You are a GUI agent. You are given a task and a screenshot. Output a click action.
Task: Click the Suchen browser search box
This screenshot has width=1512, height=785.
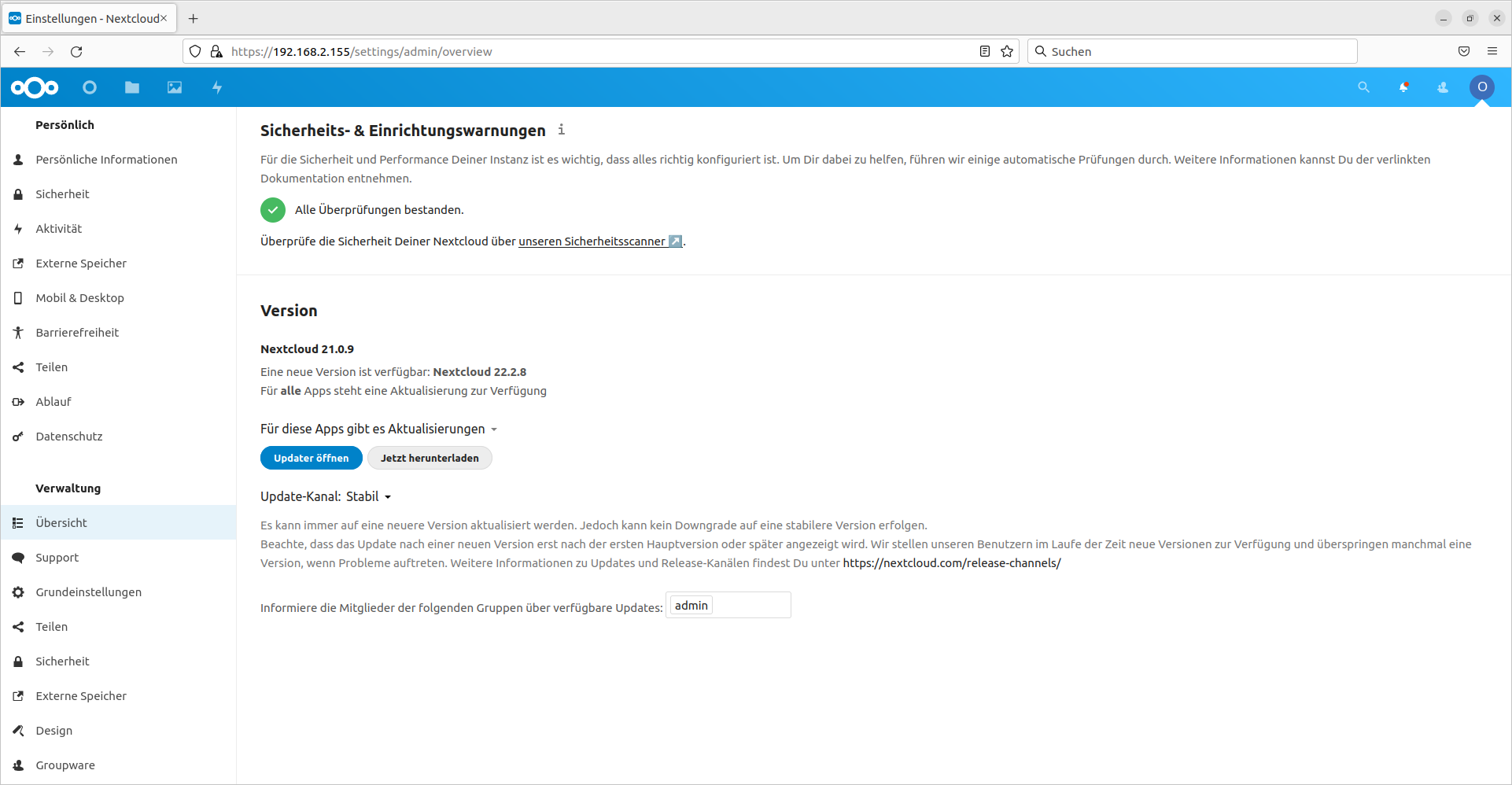coord(1193,51)
